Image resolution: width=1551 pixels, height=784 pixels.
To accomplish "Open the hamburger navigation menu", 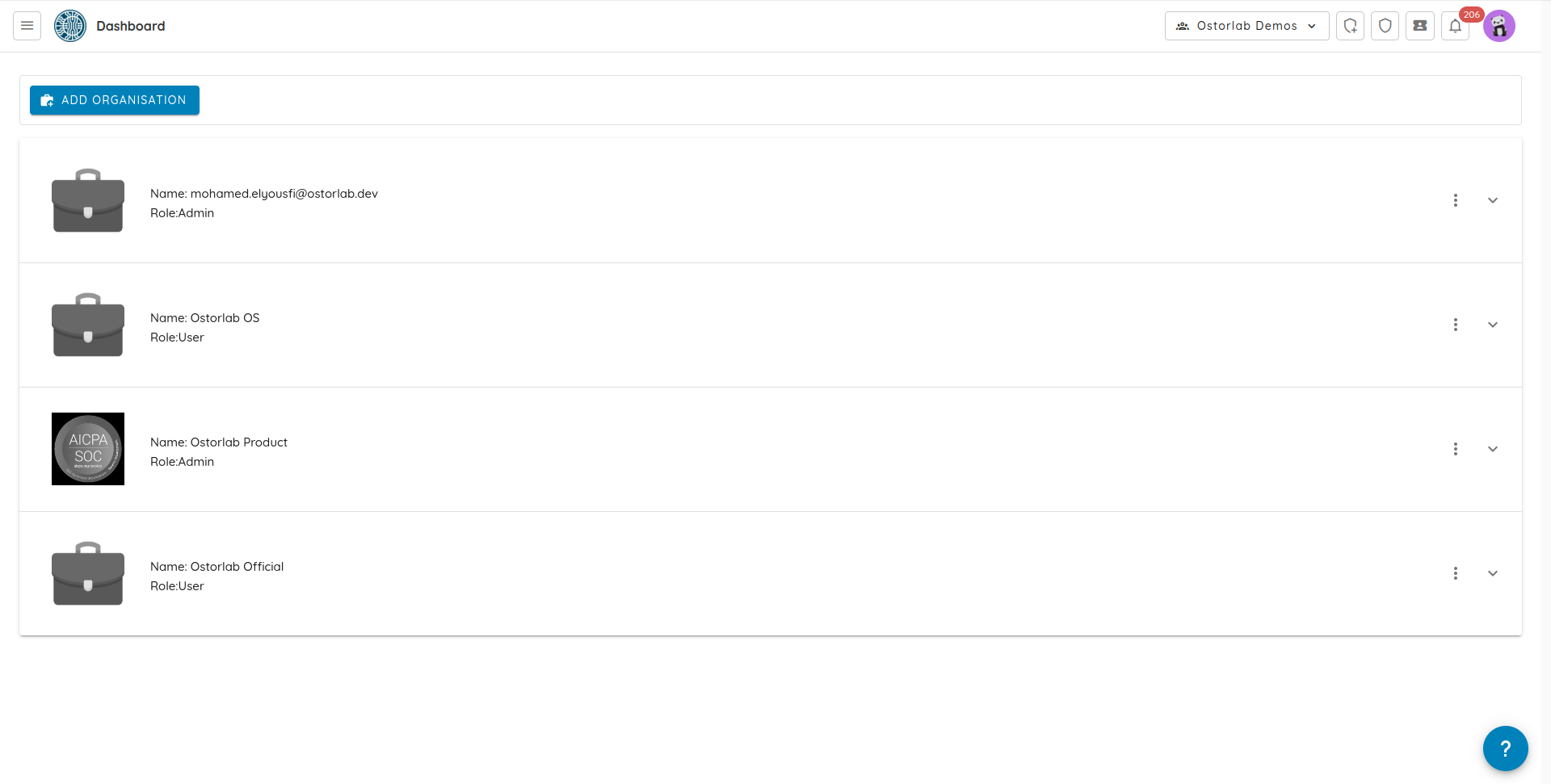I will (x=27, y=26).
